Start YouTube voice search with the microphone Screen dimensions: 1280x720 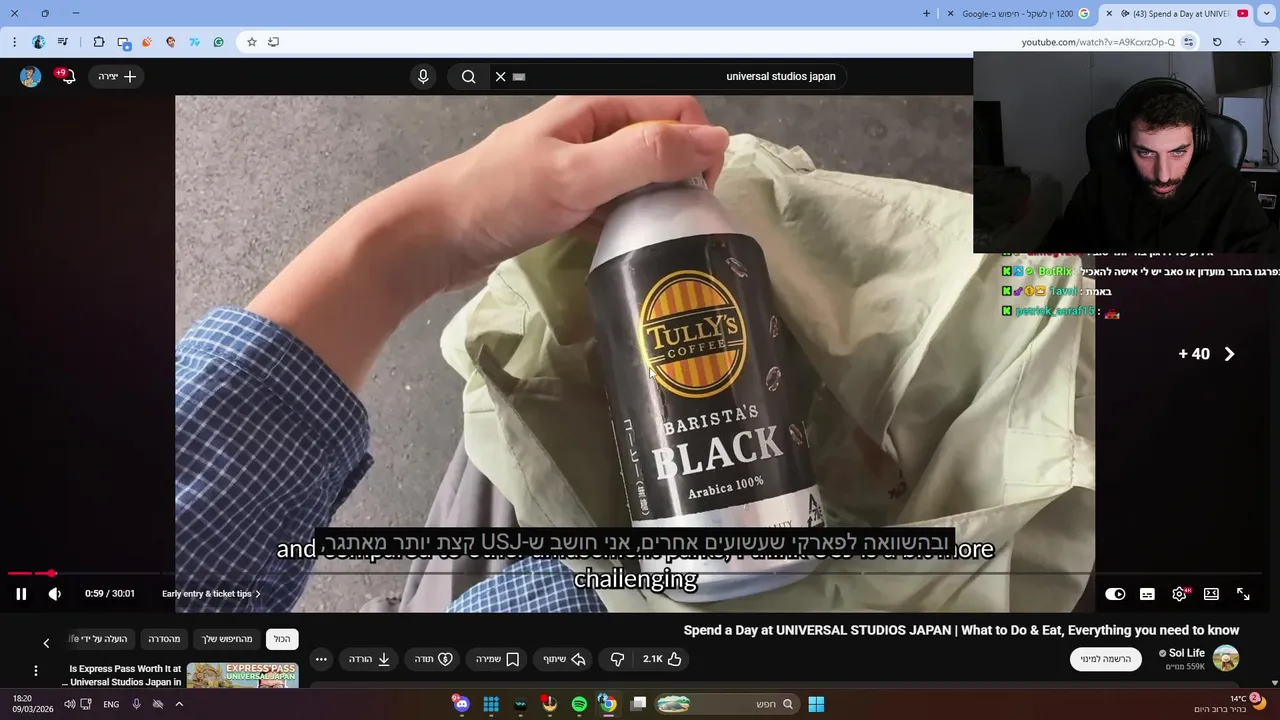coord(423,76)
